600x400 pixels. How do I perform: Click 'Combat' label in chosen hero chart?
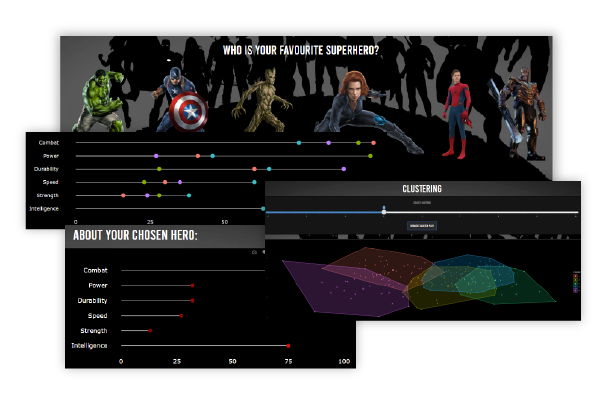[x=95, y=270]
